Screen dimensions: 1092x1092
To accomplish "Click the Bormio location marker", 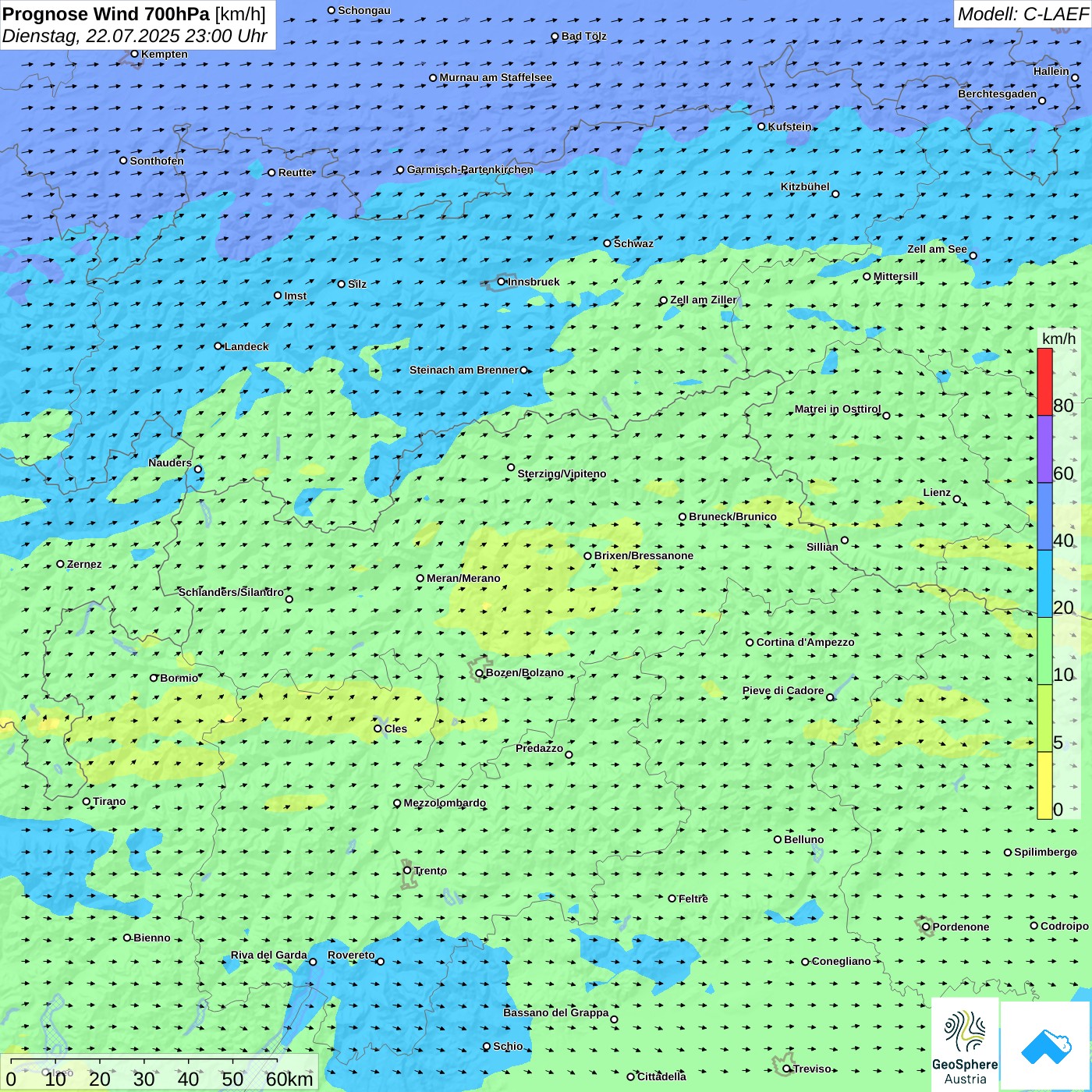I will pyautogui.click(x=154, y=678).
